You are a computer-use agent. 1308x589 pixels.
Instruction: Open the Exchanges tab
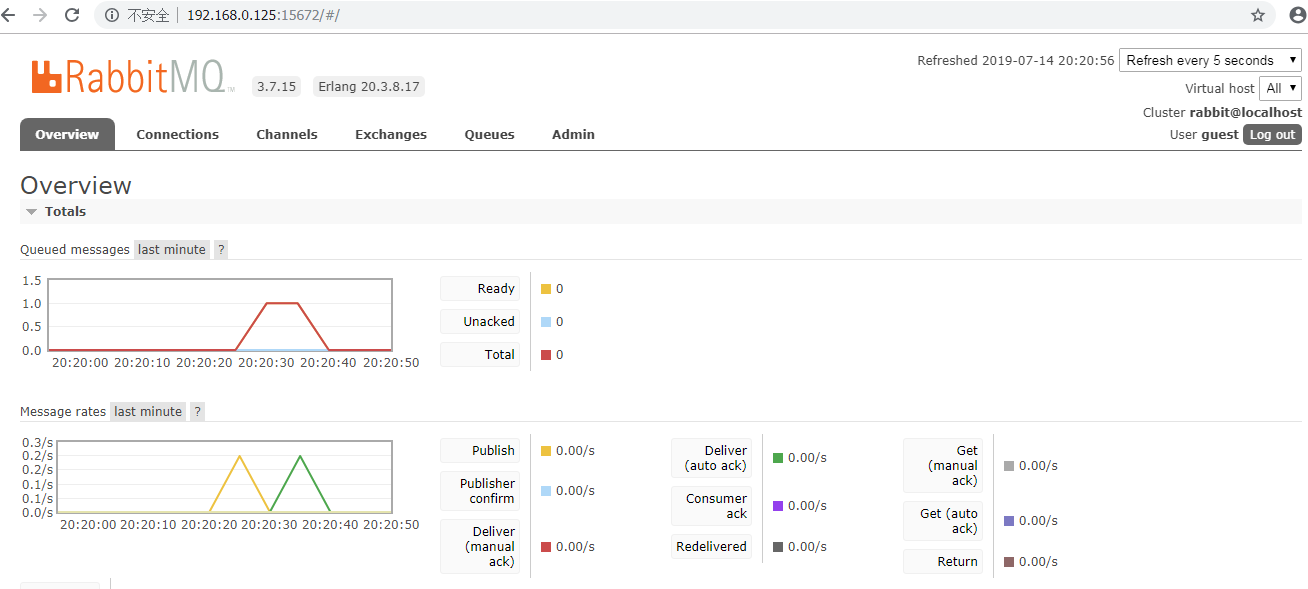pyautogui.click(x=391, y=134)
